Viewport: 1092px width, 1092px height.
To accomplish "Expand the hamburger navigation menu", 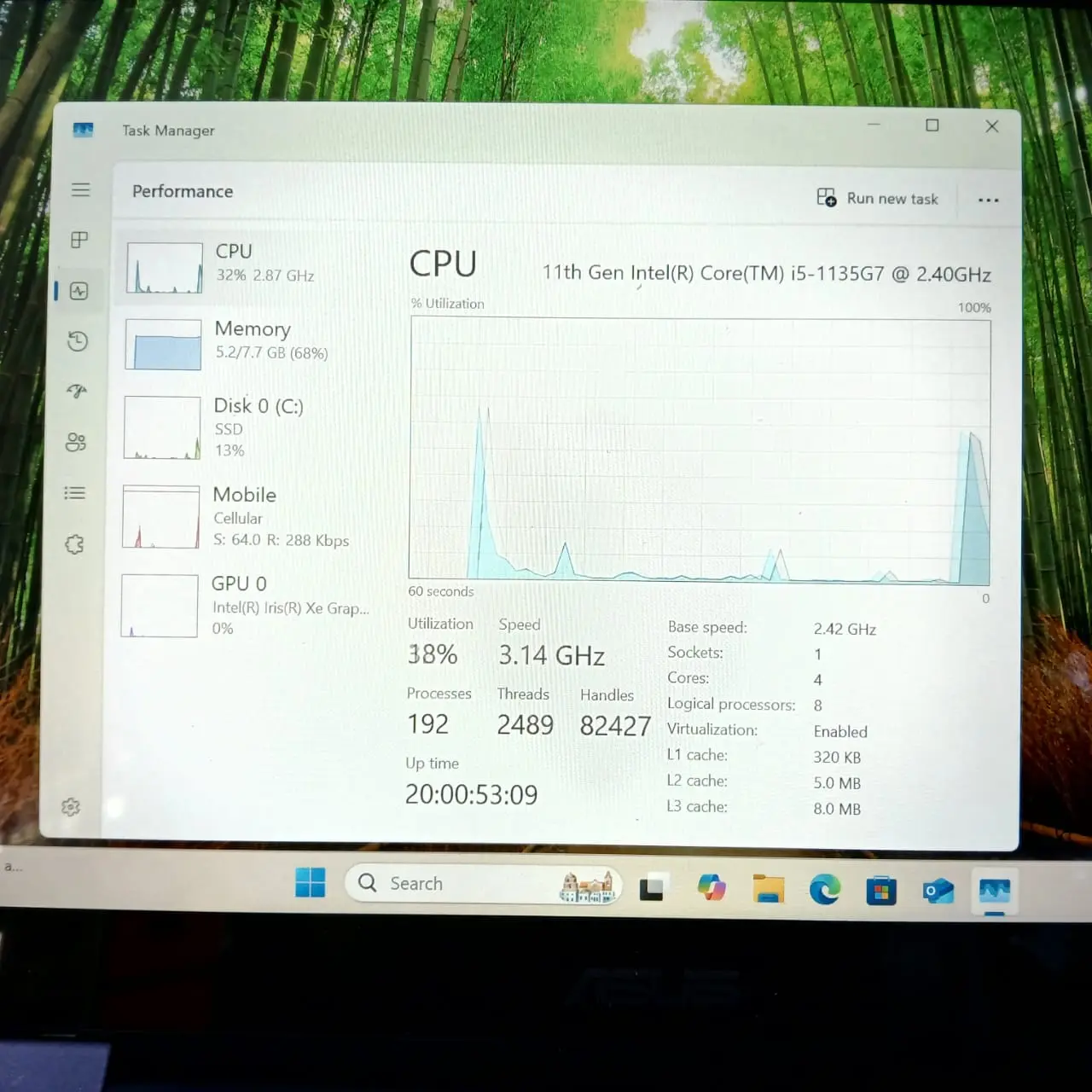I will tap(81, 189).
